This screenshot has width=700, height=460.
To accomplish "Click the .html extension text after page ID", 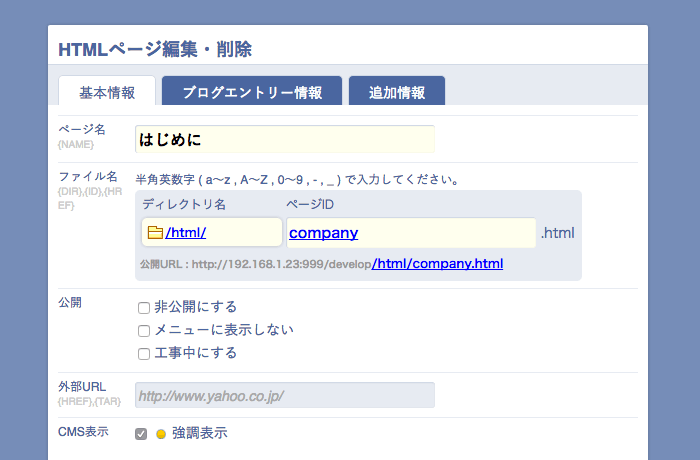I will [557, 233].
